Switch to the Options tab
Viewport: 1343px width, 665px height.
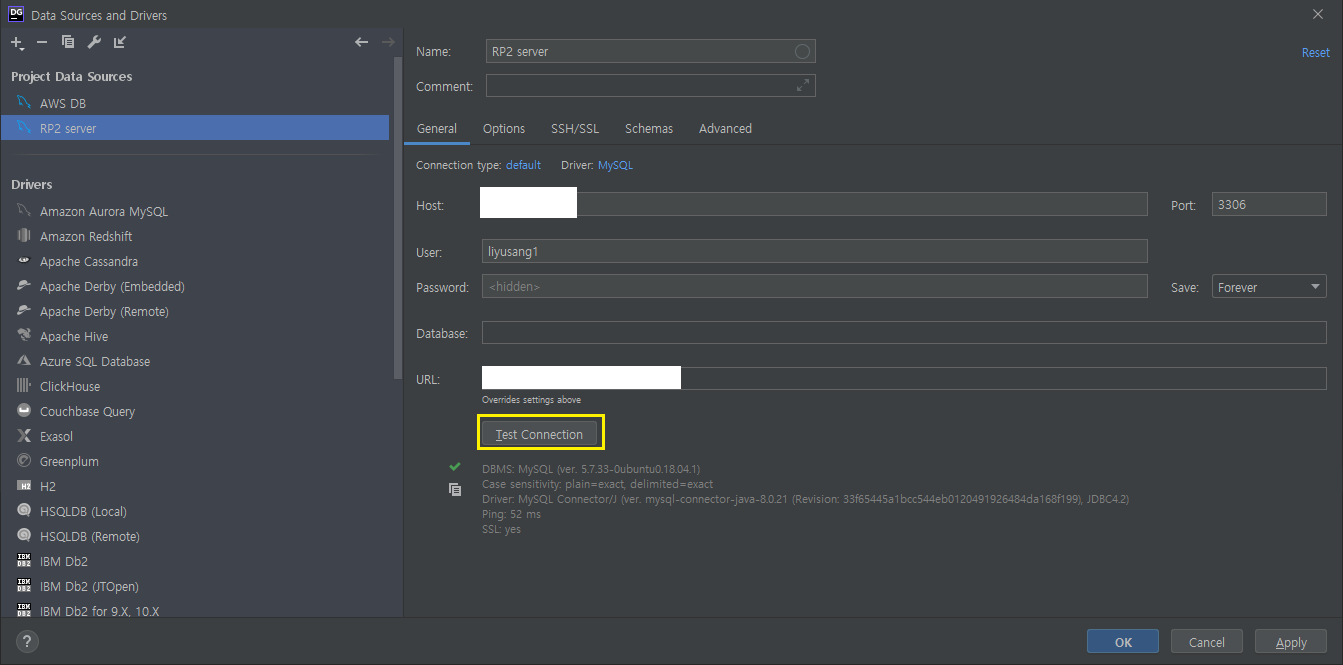tap(504, 128)
